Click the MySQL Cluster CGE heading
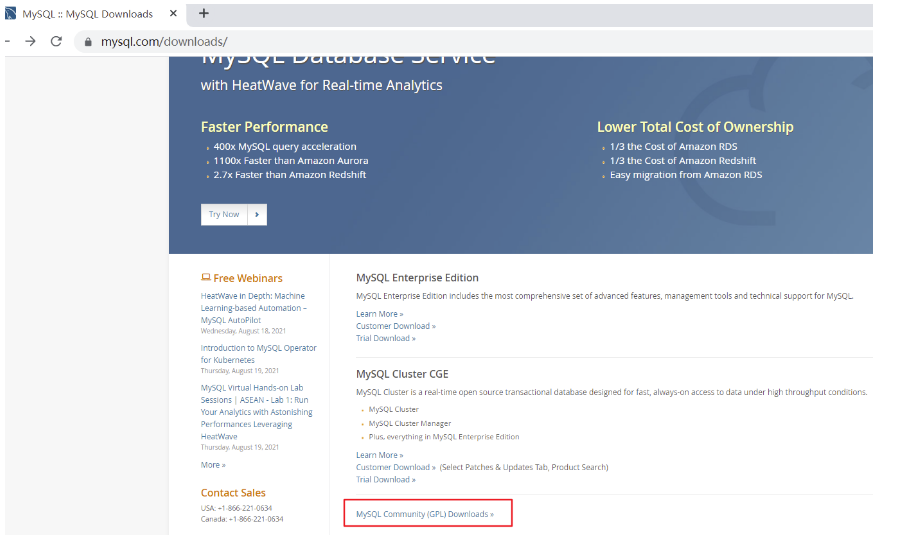Screen dimensions: 901x547 [x=402, y=374]
